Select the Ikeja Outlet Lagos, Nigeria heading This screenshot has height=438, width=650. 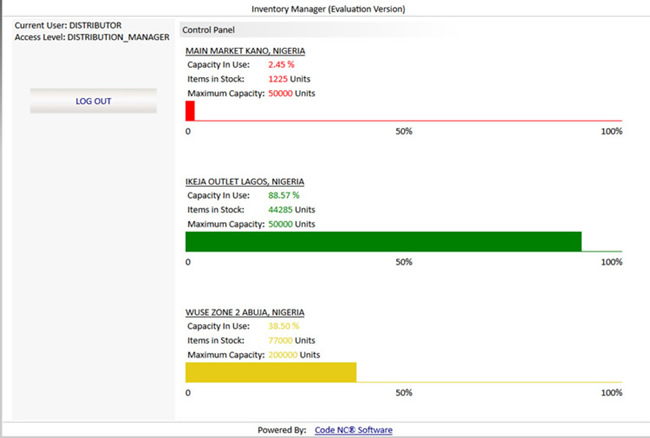click(246, 182)
